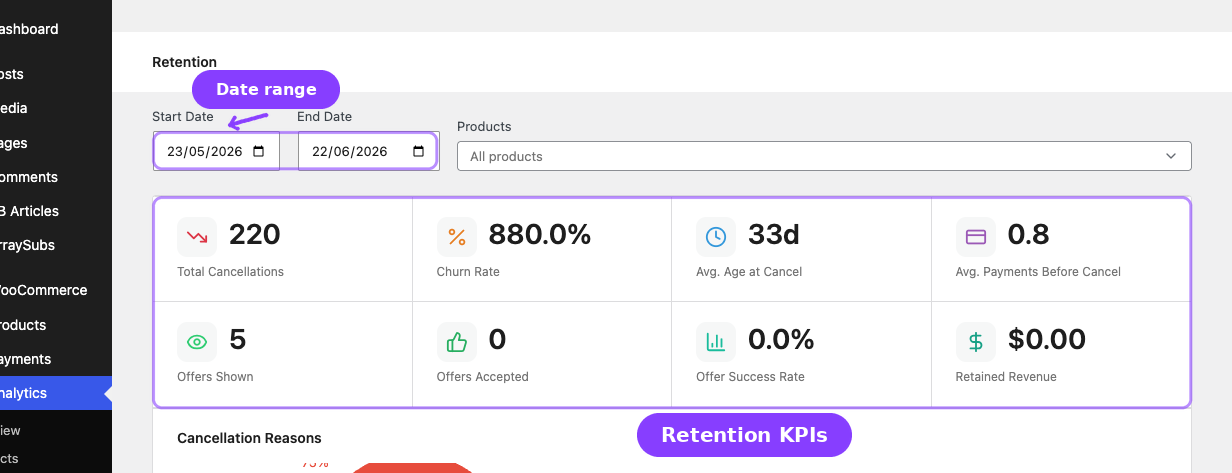Click the Avg. Payments Before Cancel card icon
This screenshot has height=473, width=1232.
[x=975, y=237]
